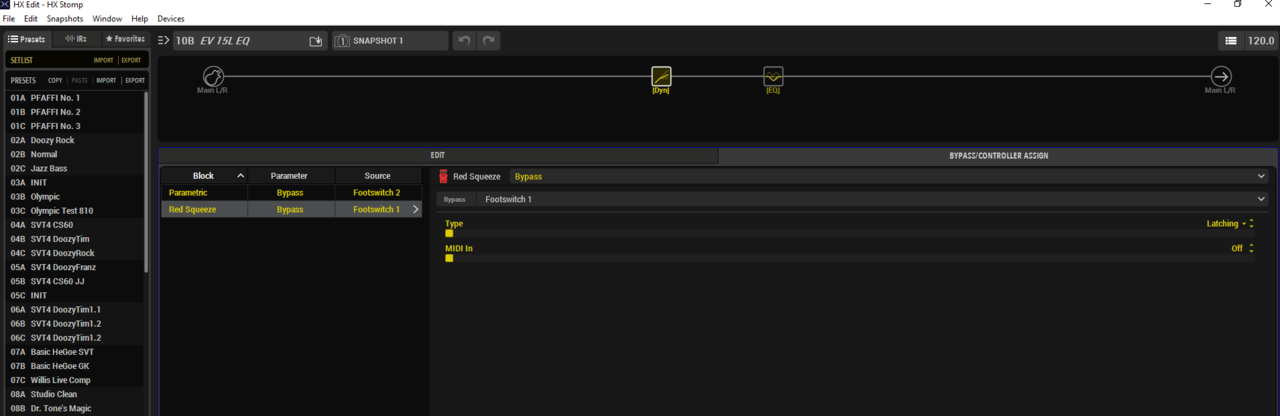
Task: Click the save preset icon
Action: click(x=316, y=41)
